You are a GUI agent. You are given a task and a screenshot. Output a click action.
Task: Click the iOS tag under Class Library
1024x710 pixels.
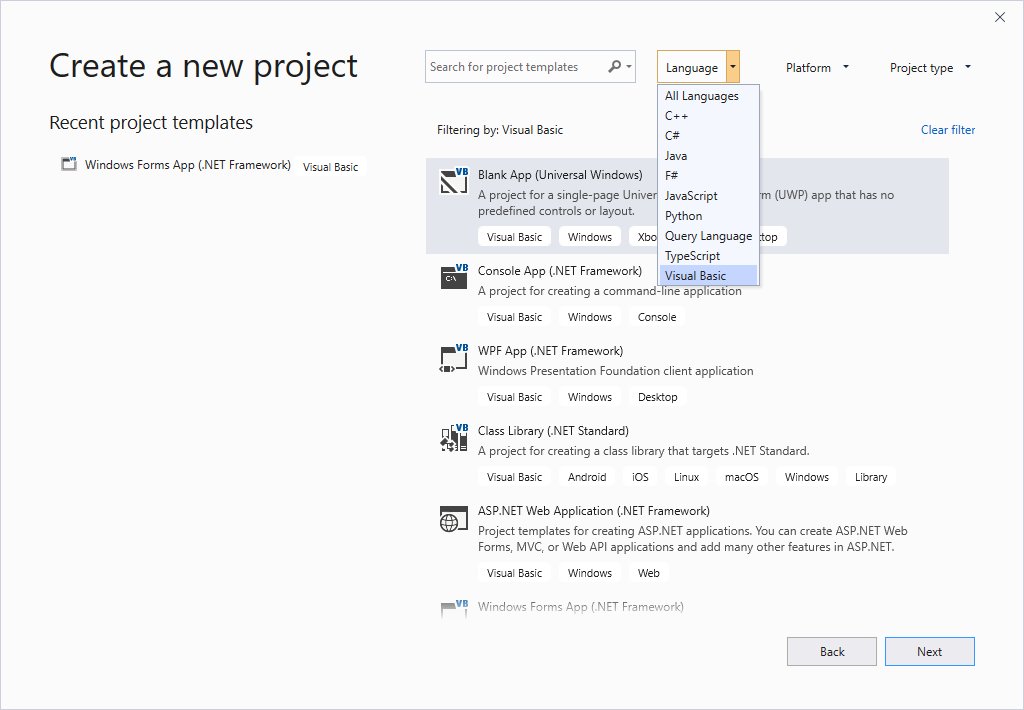640,477
